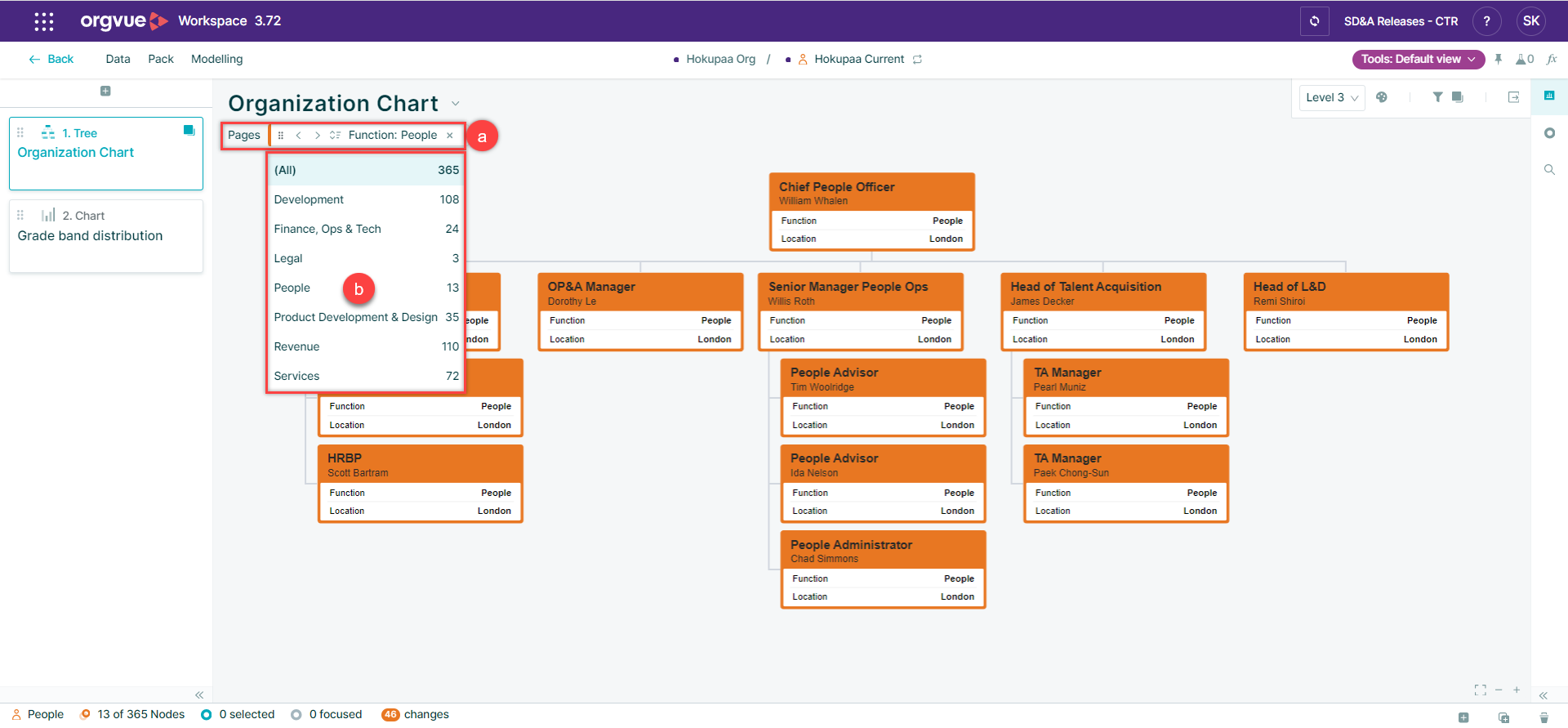Click the fit-to-screen icon

(x=1481, y=690)
